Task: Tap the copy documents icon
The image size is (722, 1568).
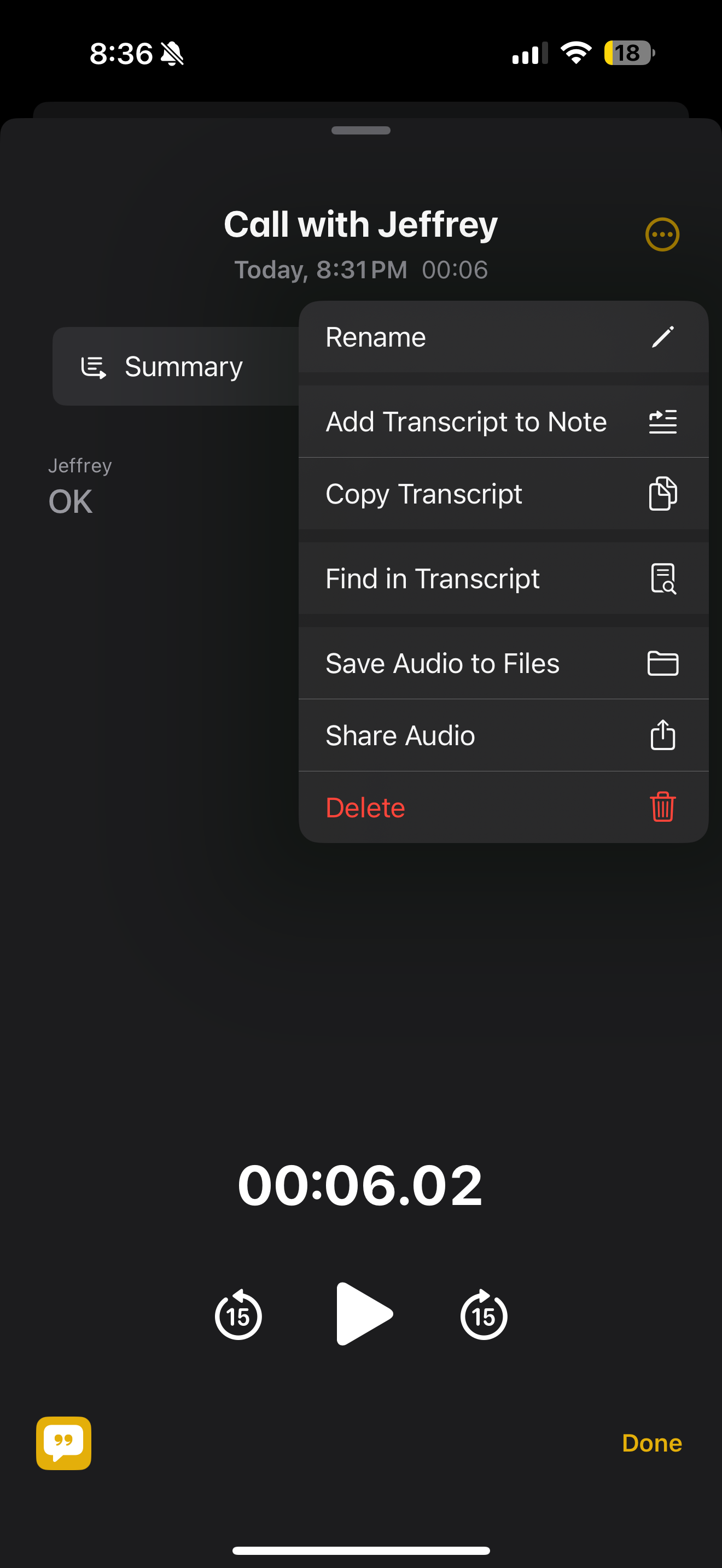Action: [x=662, y=494]
